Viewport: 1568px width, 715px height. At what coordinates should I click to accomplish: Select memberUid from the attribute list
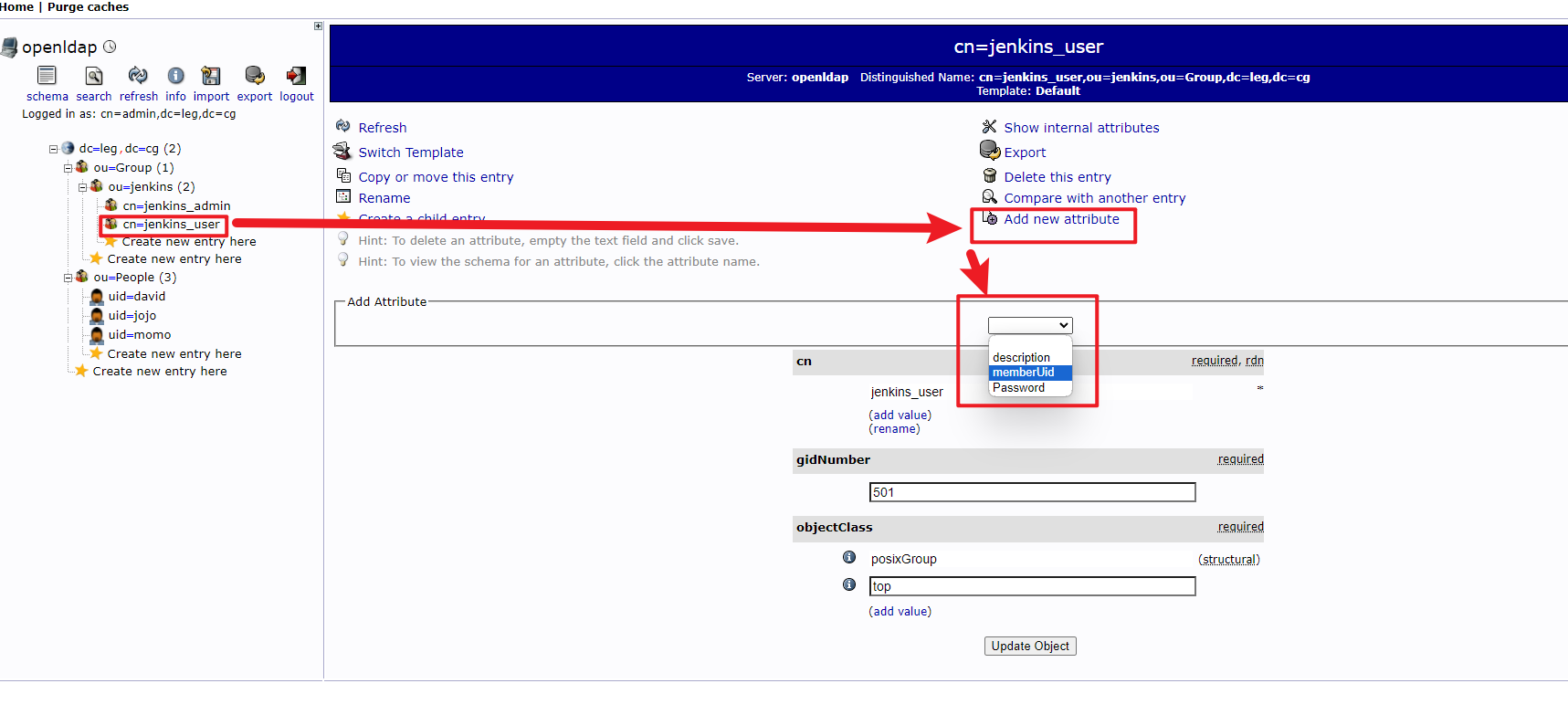[x=1024, y=373]
